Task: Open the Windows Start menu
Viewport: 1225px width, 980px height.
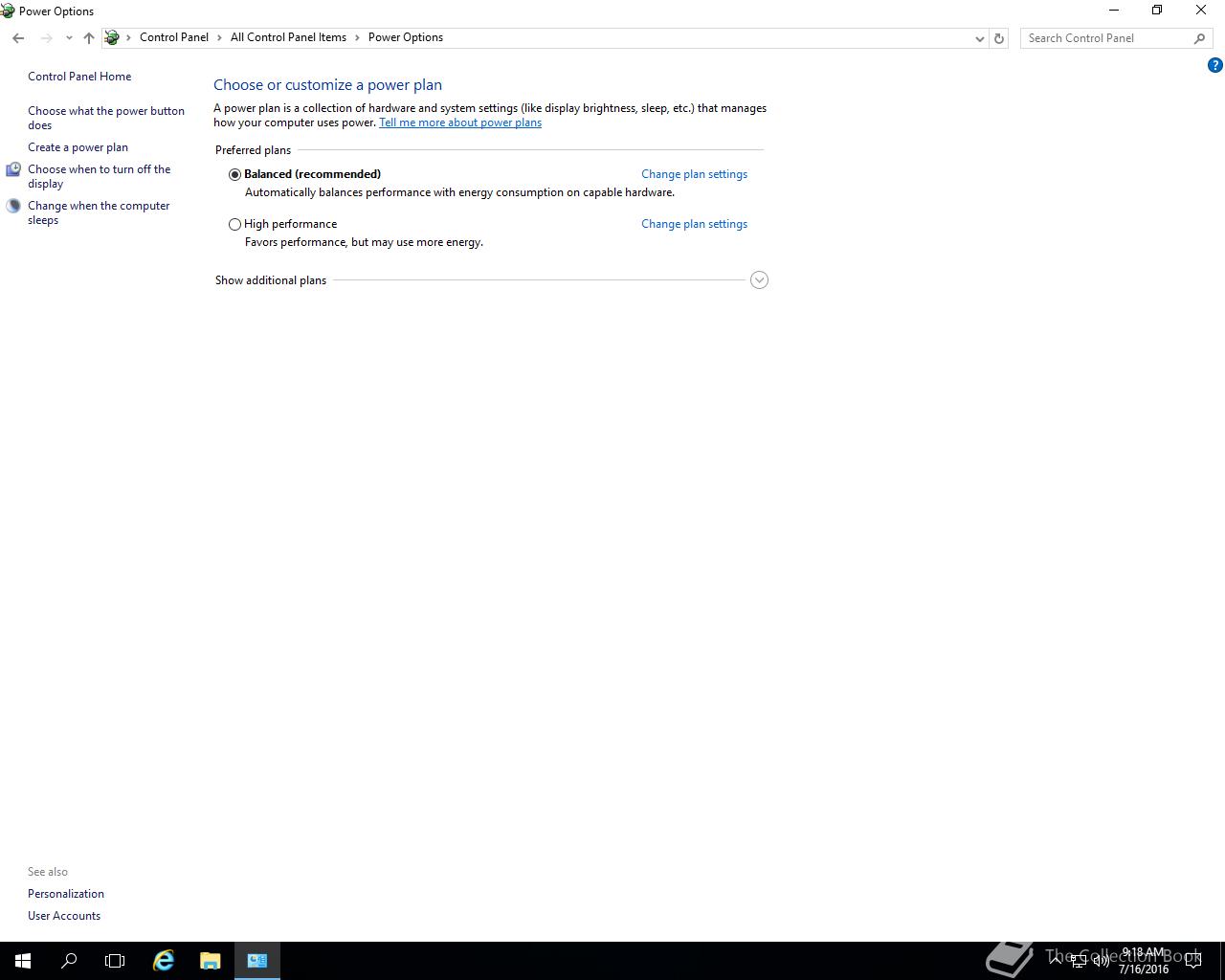Action: tap(23, 961)
